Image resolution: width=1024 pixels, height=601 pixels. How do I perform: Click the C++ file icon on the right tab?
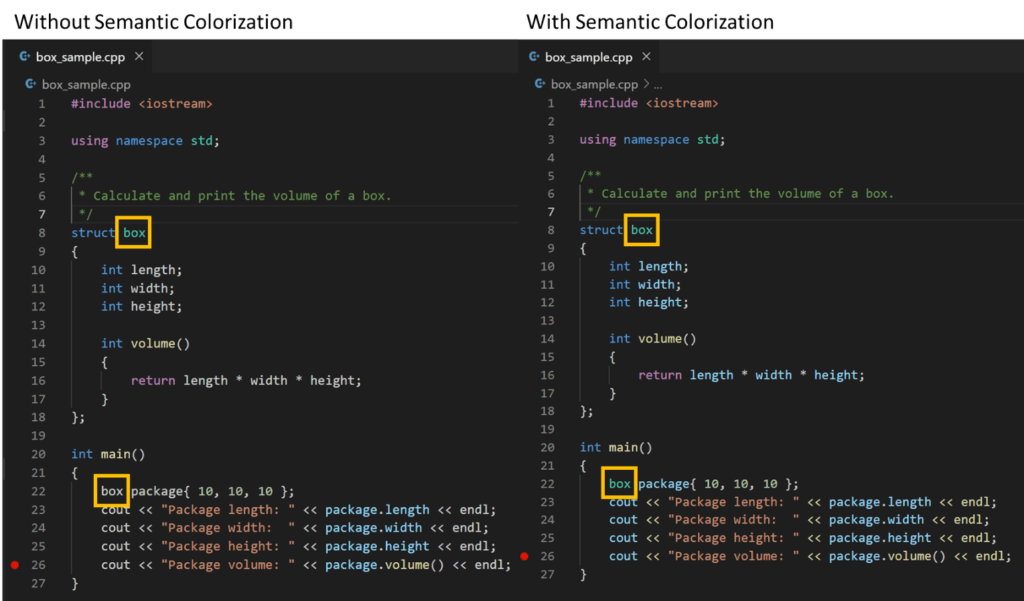pos(536,57)
